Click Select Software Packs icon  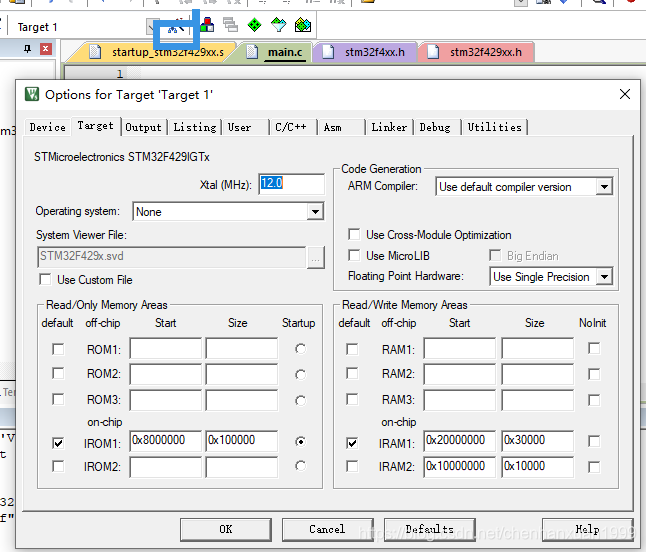(279, 25)
